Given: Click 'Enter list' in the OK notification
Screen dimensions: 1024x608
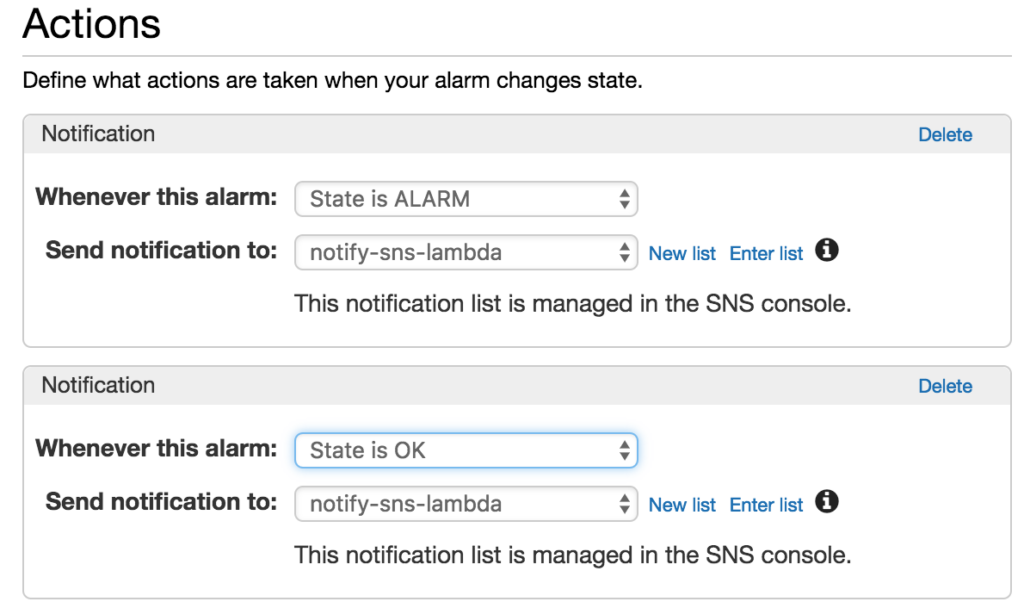Looking at the screenshot, I should 766,505.
